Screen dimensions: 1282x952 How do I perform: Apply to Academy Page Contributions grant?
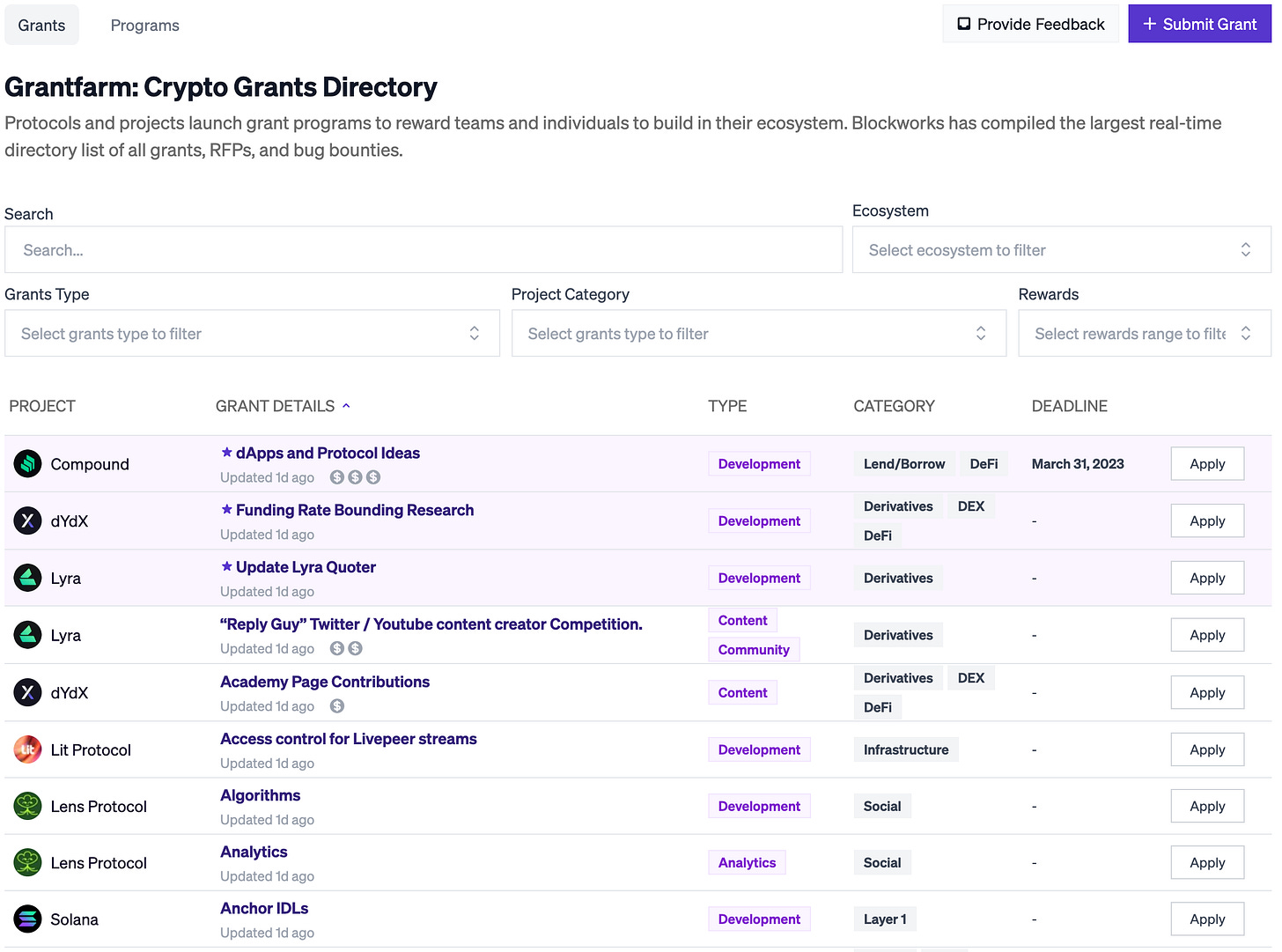pos(1207,692)
